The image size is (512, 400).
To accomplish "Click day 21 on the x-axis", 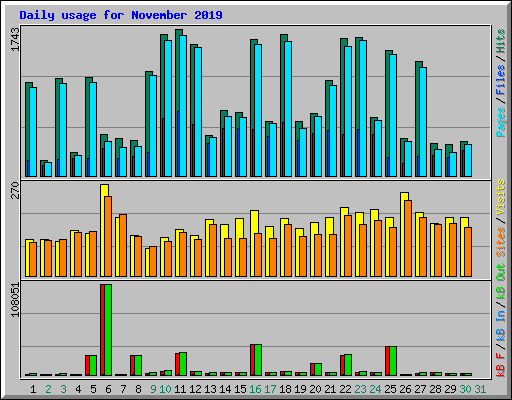I will [x=330, y=389].
